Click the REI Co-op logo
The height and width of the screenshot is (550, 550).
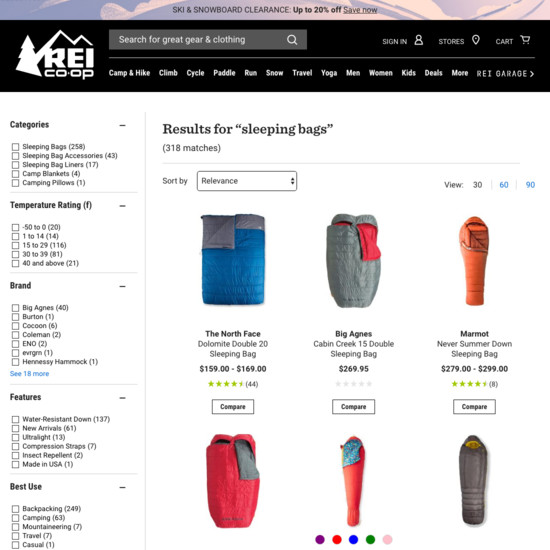pyautogui.click(x=55, y=54)
